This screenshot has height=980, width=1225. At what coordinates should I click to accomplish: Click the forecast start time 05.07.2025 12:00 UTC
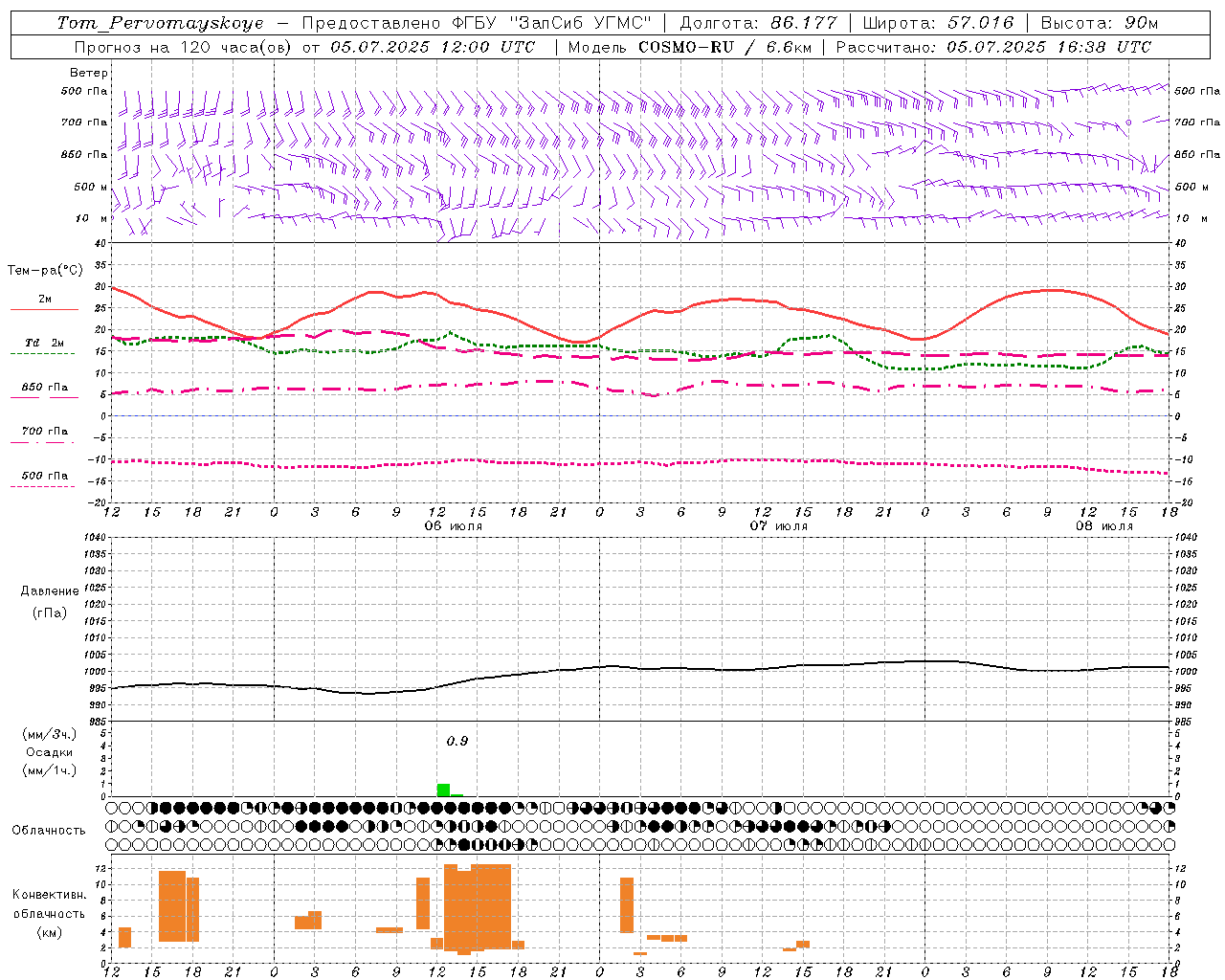(433, 47)
